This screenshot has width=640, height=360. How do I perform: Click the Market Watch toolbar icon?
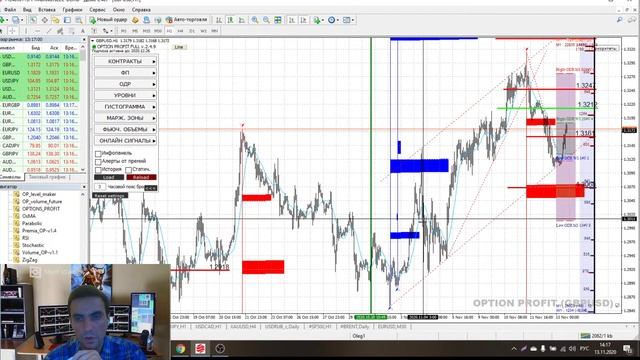(x=33, y=20)
